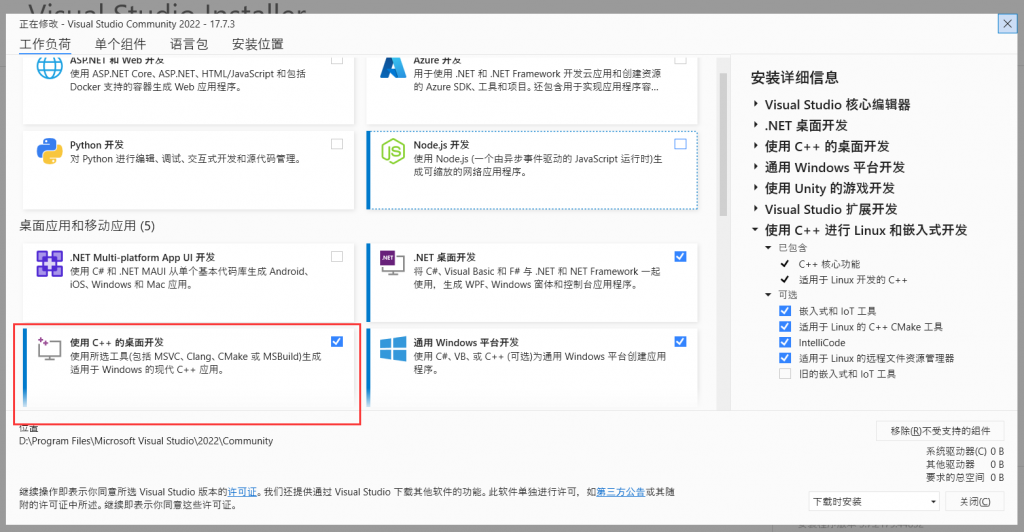Uncheck the IntelliCode optional component
1024x532 pixels.
click(785, 342)
